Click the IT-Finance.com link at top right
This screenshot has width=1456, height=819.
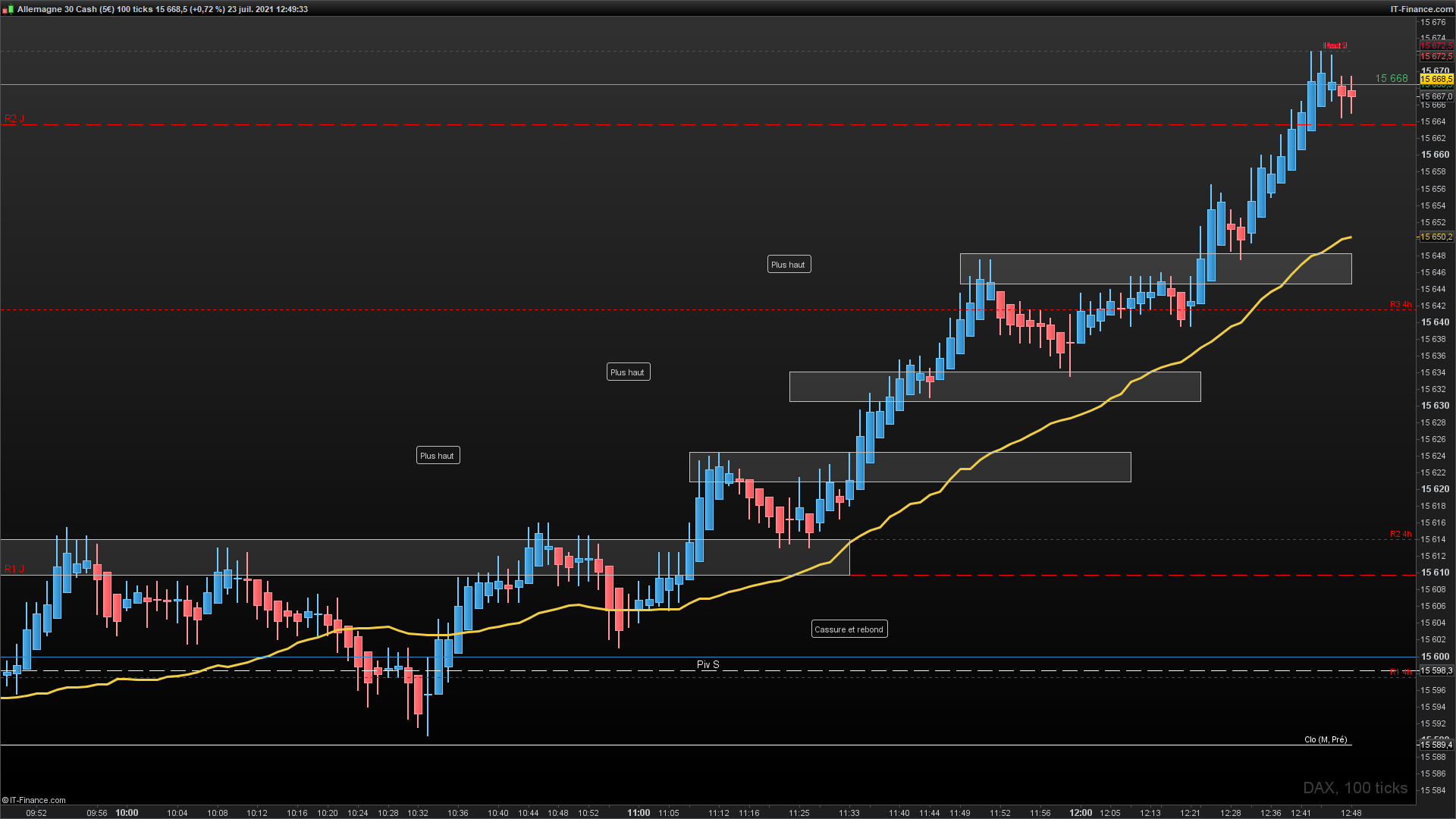1421,9
